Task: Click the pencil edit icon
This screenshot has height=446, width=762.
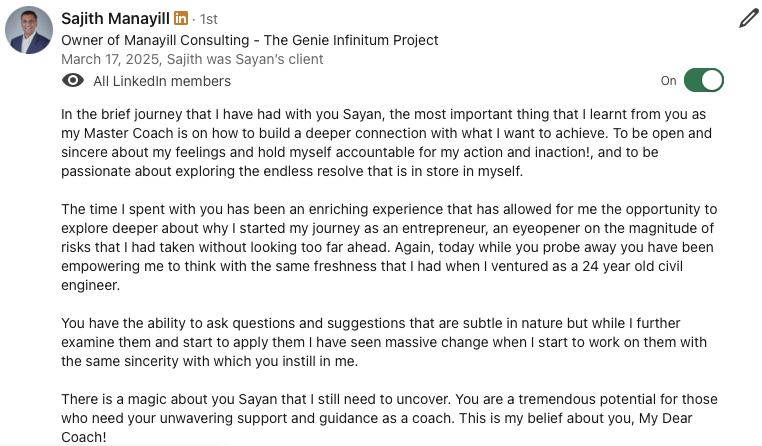Action: pyautogui.click(x=748, y=19)
